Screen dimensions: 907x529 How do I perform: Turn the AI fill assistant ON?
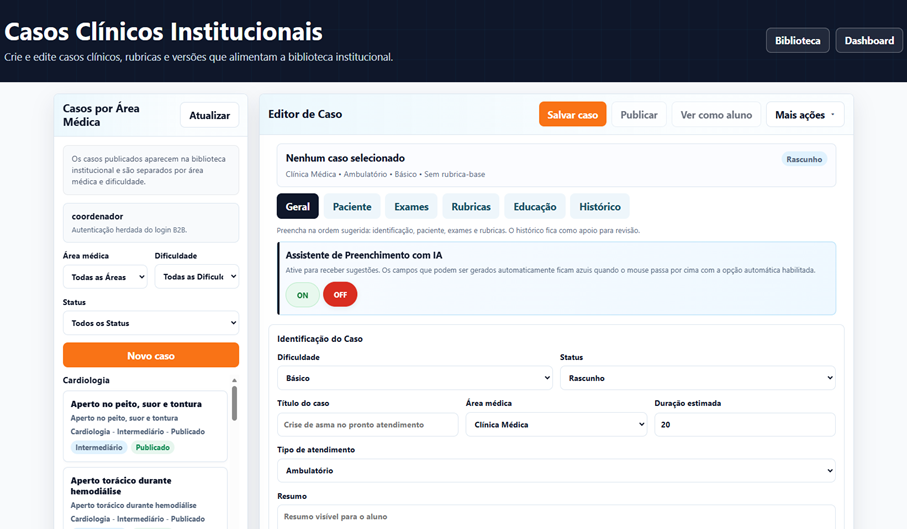point(302,295)
